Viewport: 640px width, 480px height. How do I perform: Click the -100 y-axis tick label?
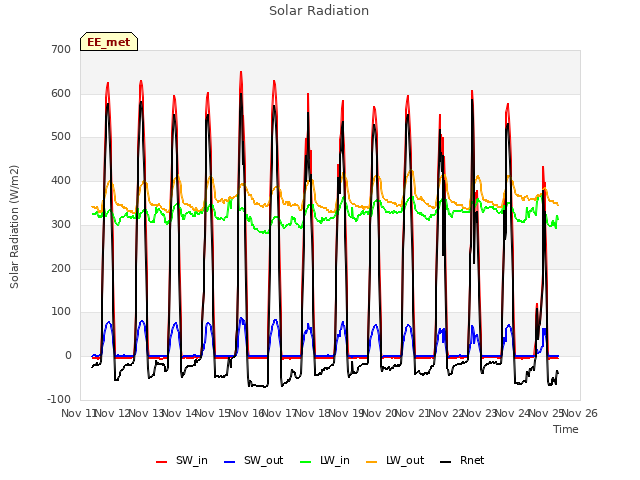59,399
